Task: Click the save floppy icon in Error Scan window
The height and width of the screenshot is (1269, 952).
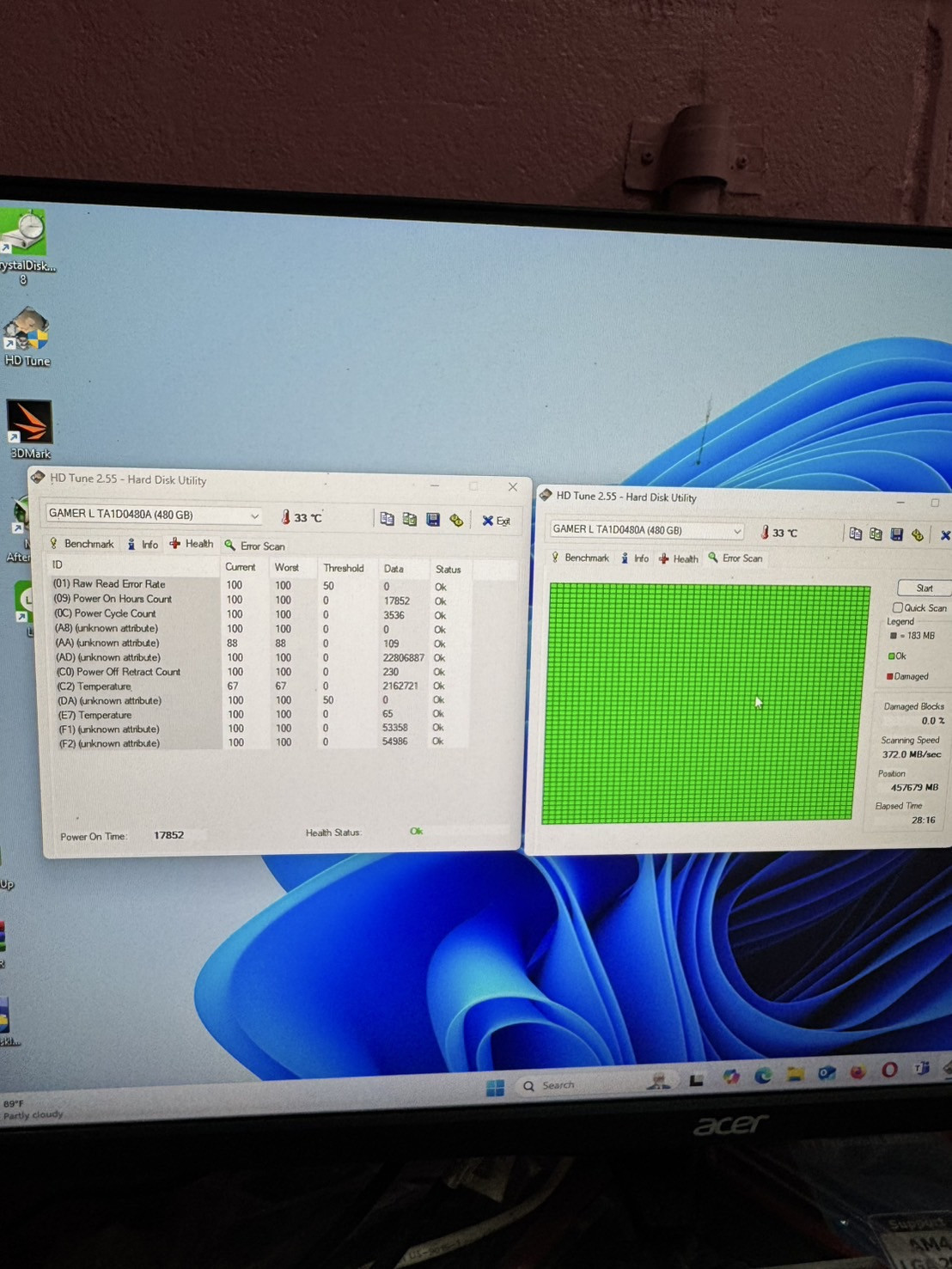Action: pos(897,534)
